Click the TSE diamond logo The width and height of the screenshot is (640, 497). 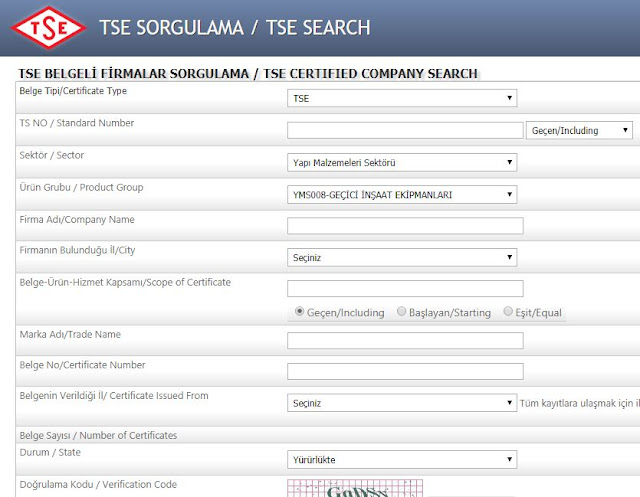point(49,28)
